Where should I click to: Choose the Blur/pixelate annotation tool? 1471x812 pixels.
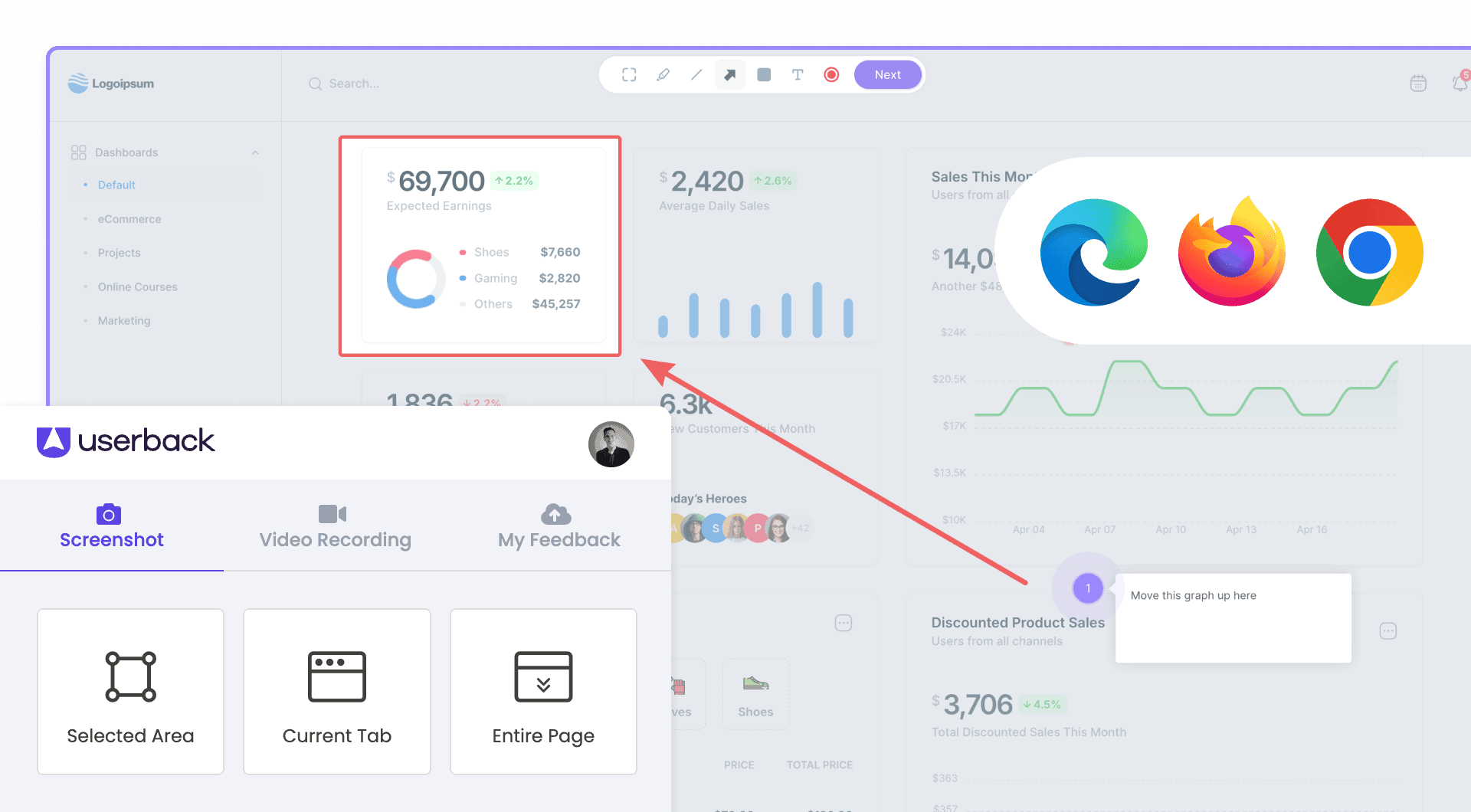pyautogui.click(x=764, y=74)
